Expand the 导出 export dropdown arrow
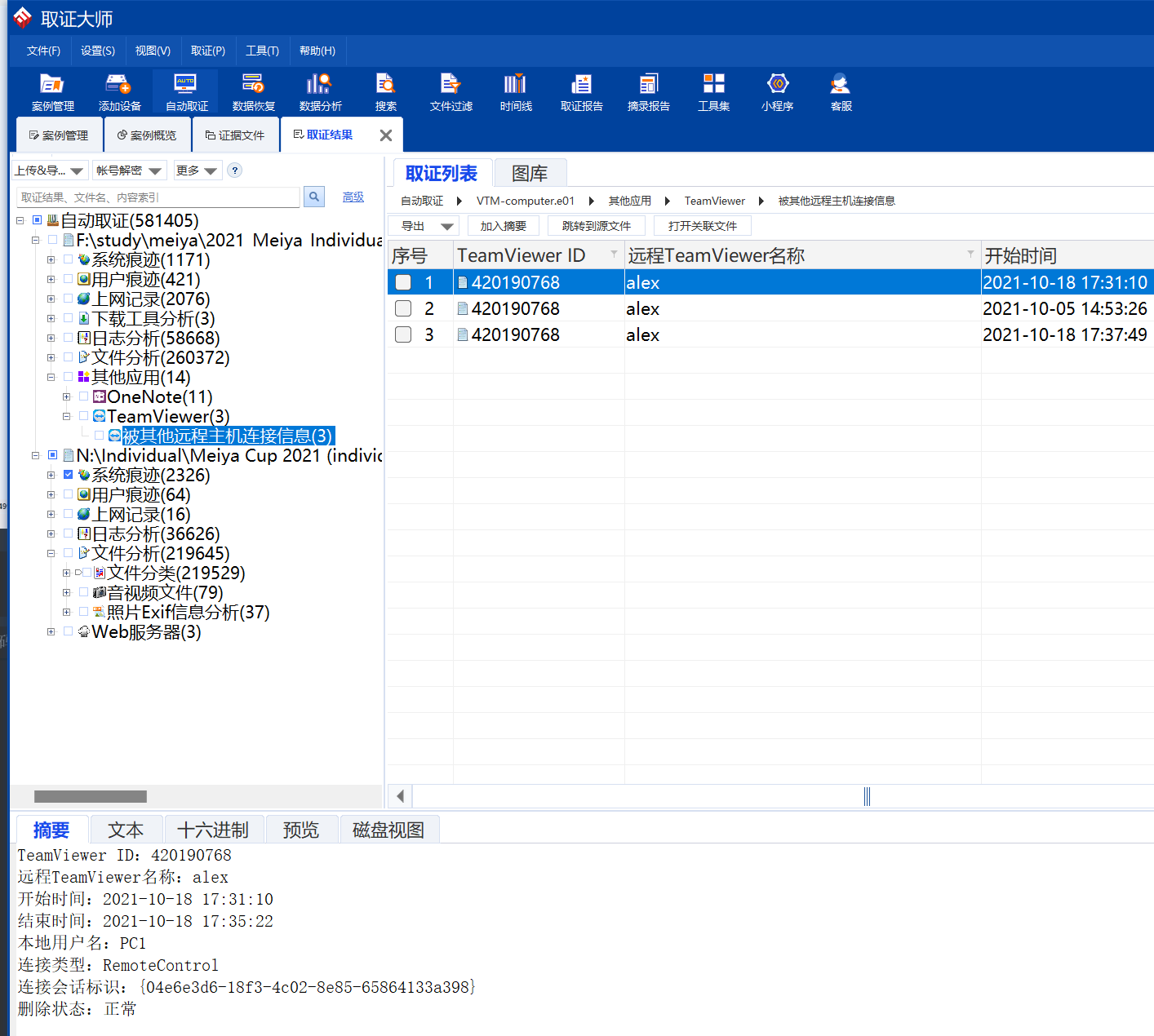Screen dimensions: 1154x1036 [x=446, y=226]
